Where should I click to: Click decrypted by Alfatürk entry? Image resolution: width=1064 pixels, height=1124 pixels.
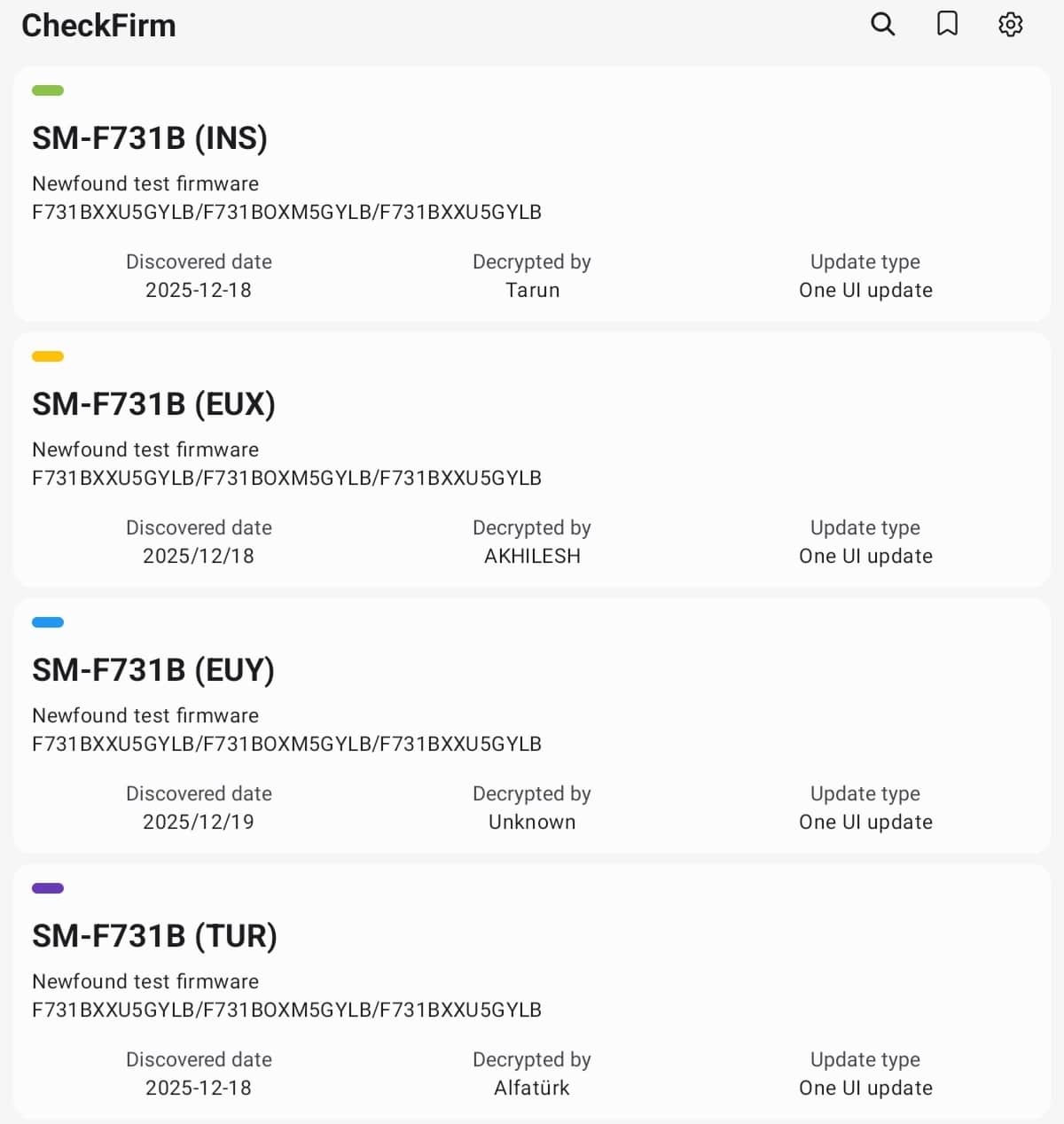(532, 1088)
